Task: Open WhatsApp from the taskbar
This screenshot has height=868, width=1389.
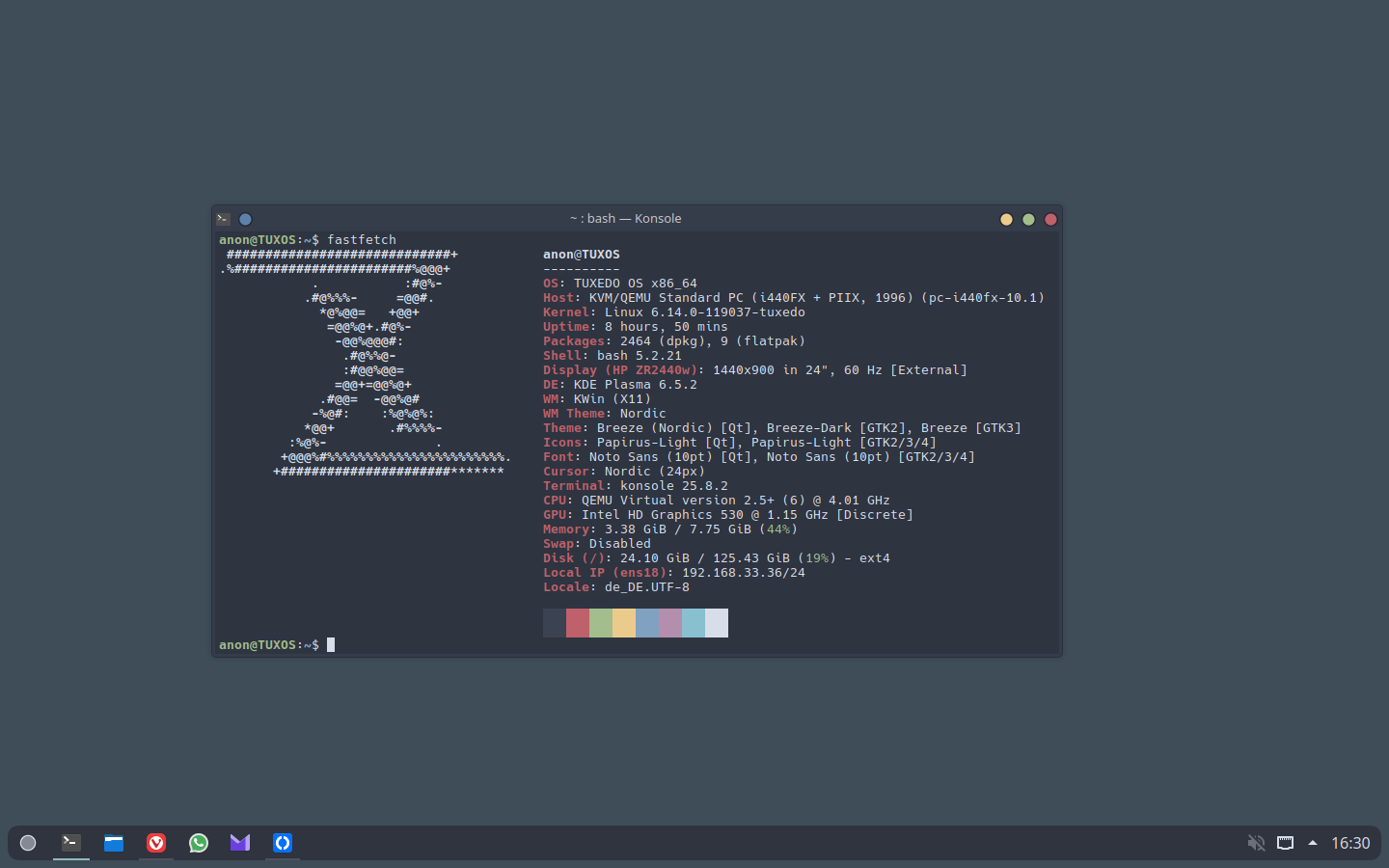Action: click(199, 843)
